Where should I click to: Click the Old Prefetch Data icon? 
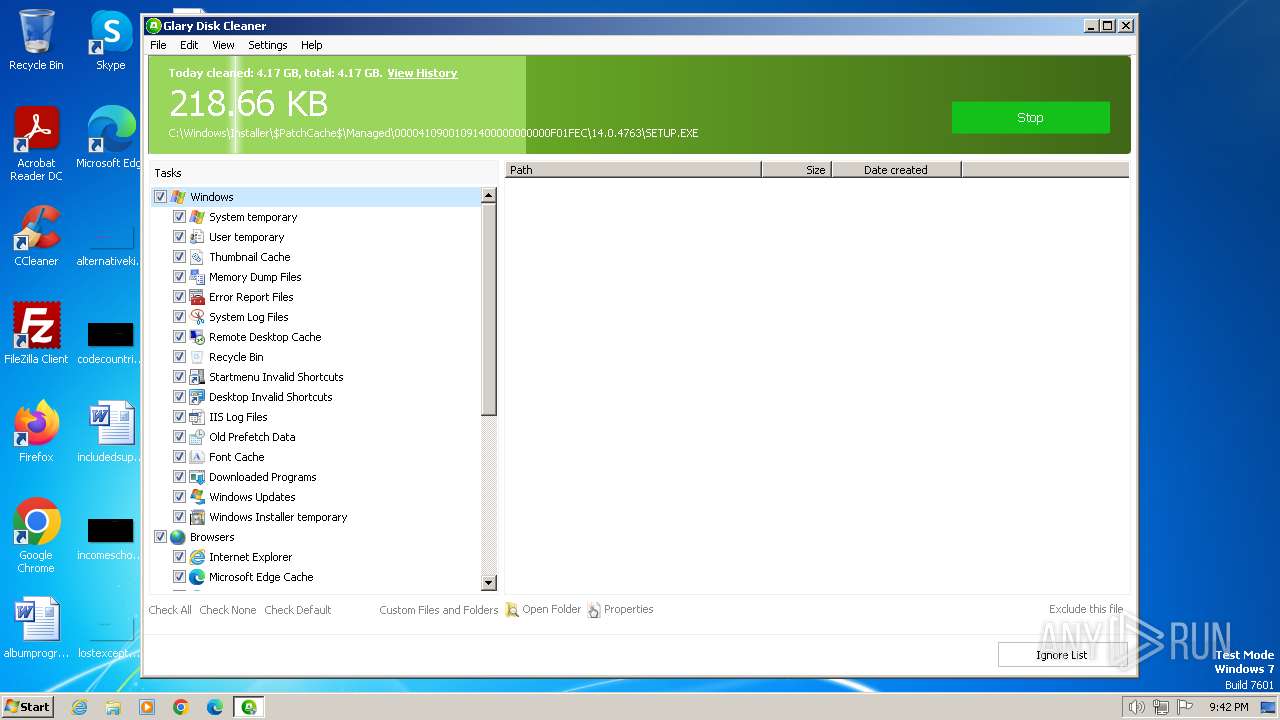tap(197, 437)
